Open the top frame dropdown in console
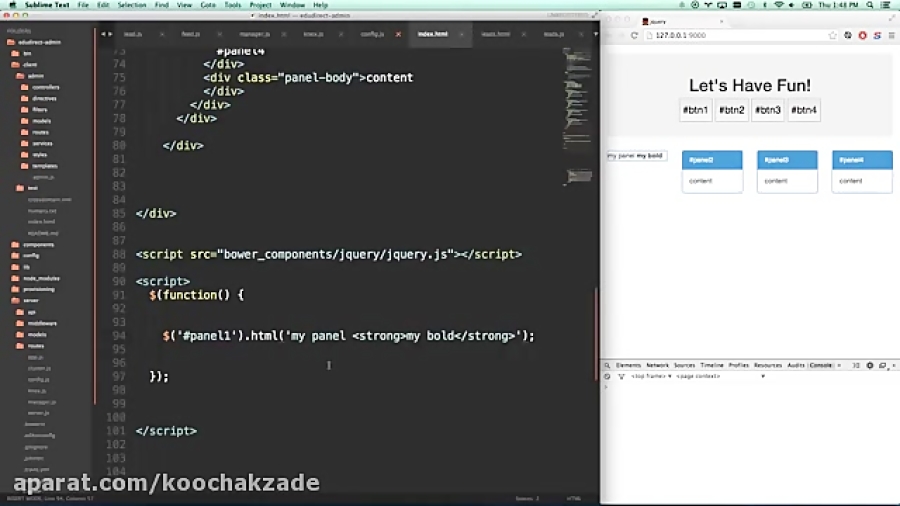The height and width of the screenshot is (506, 900). [651, 376]
